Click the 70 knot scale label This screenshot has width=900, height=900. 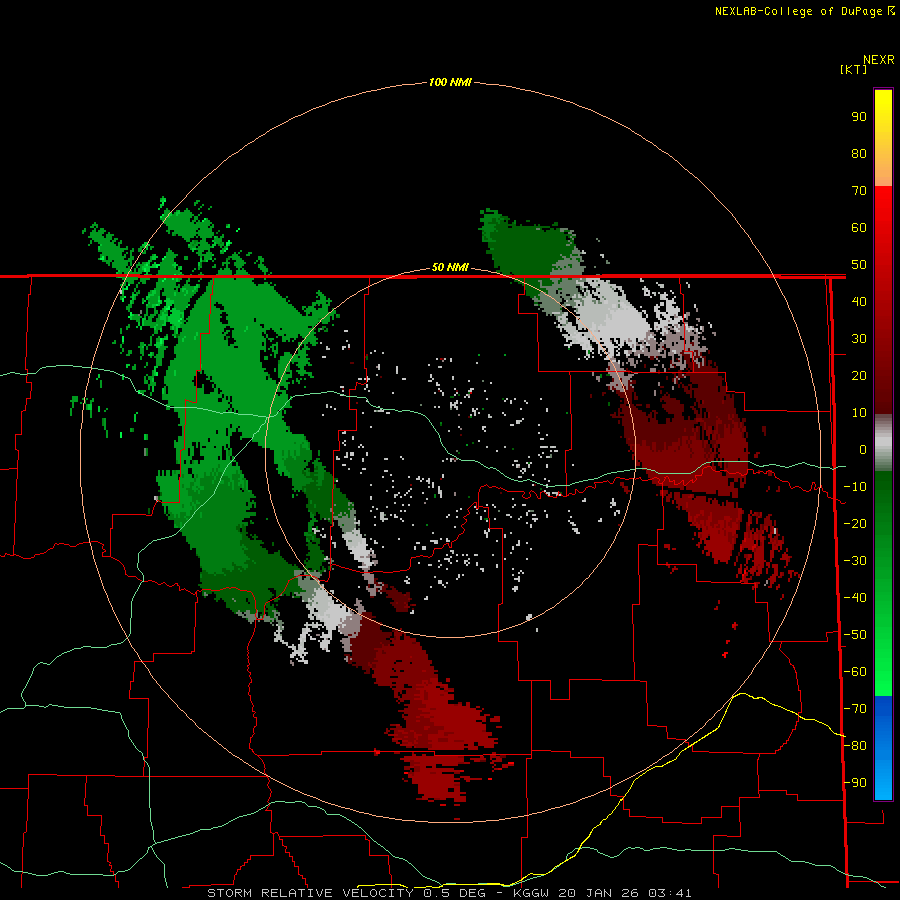click(x=859, y=191)
